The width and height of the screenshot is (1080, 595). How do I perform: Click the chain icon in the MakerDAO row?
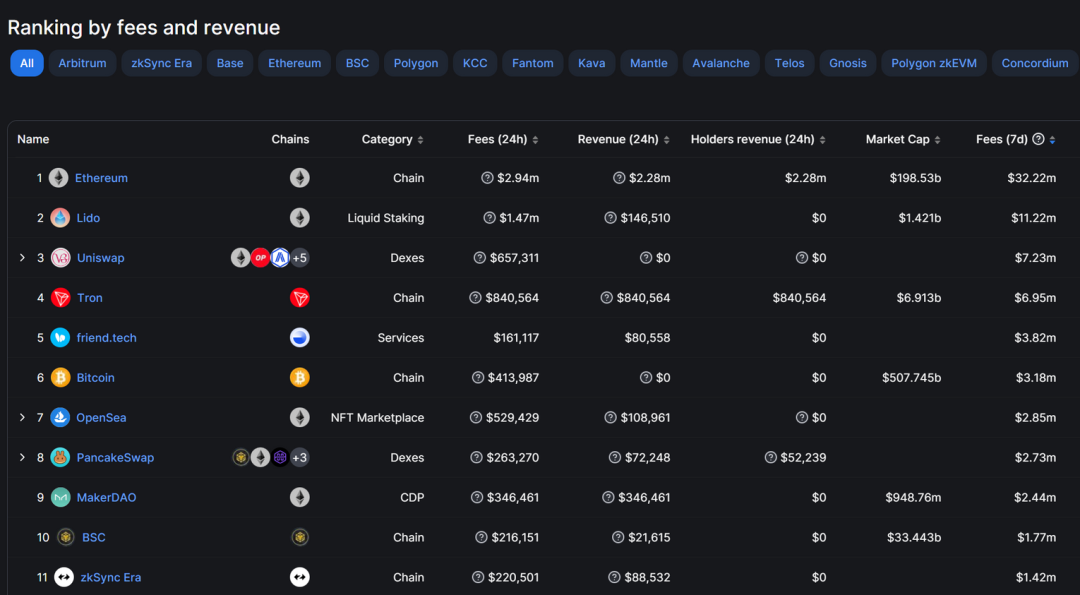click(x=300, y=497)
